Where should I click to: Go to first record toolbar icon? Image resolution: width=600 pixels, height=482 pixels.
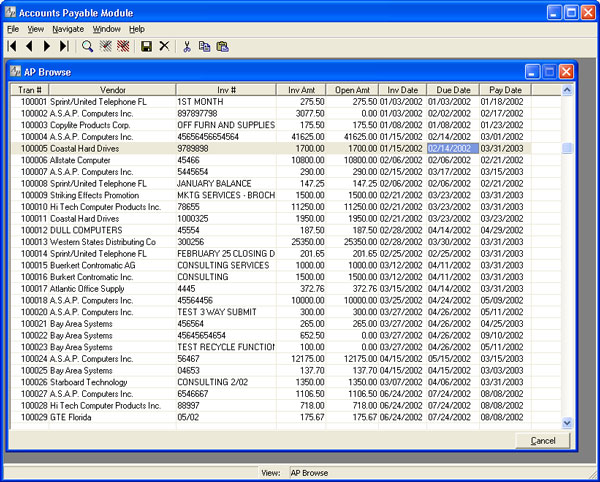[x=12, y=46]
